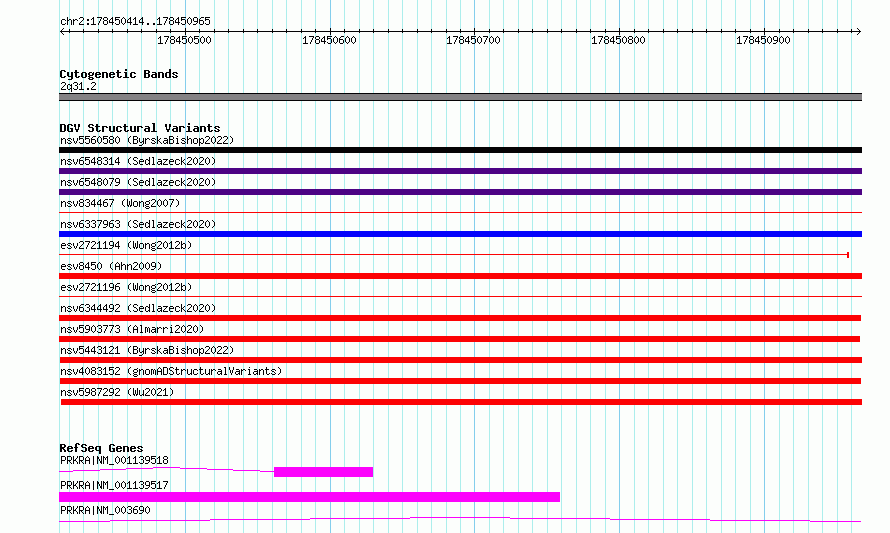Screen dimensions: 890x533
Task: Click the nsv5903773 (Almarri2020) label
Action: tap(132, 329)
